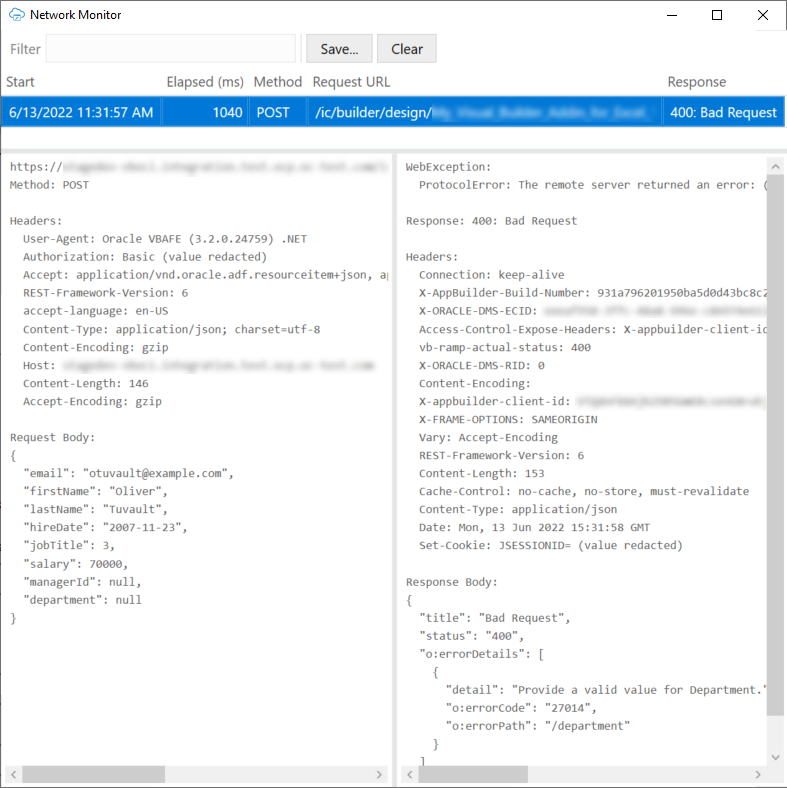
Task: Click the POST method cell in the request row
Action: (277, 112)
